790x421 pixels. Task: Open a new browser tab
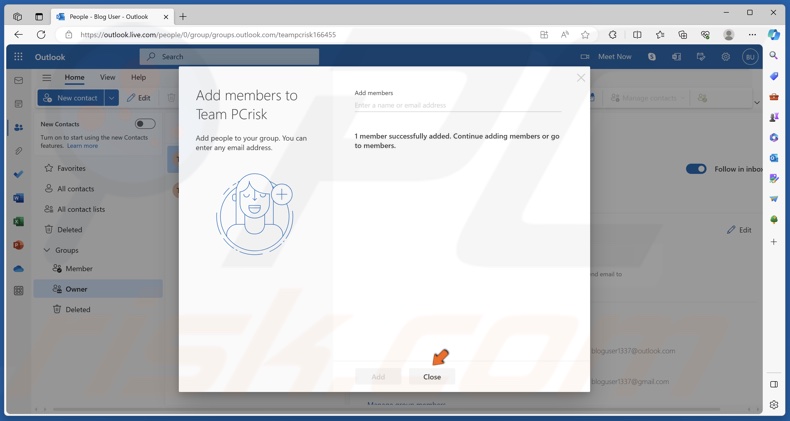coord(183,17)
